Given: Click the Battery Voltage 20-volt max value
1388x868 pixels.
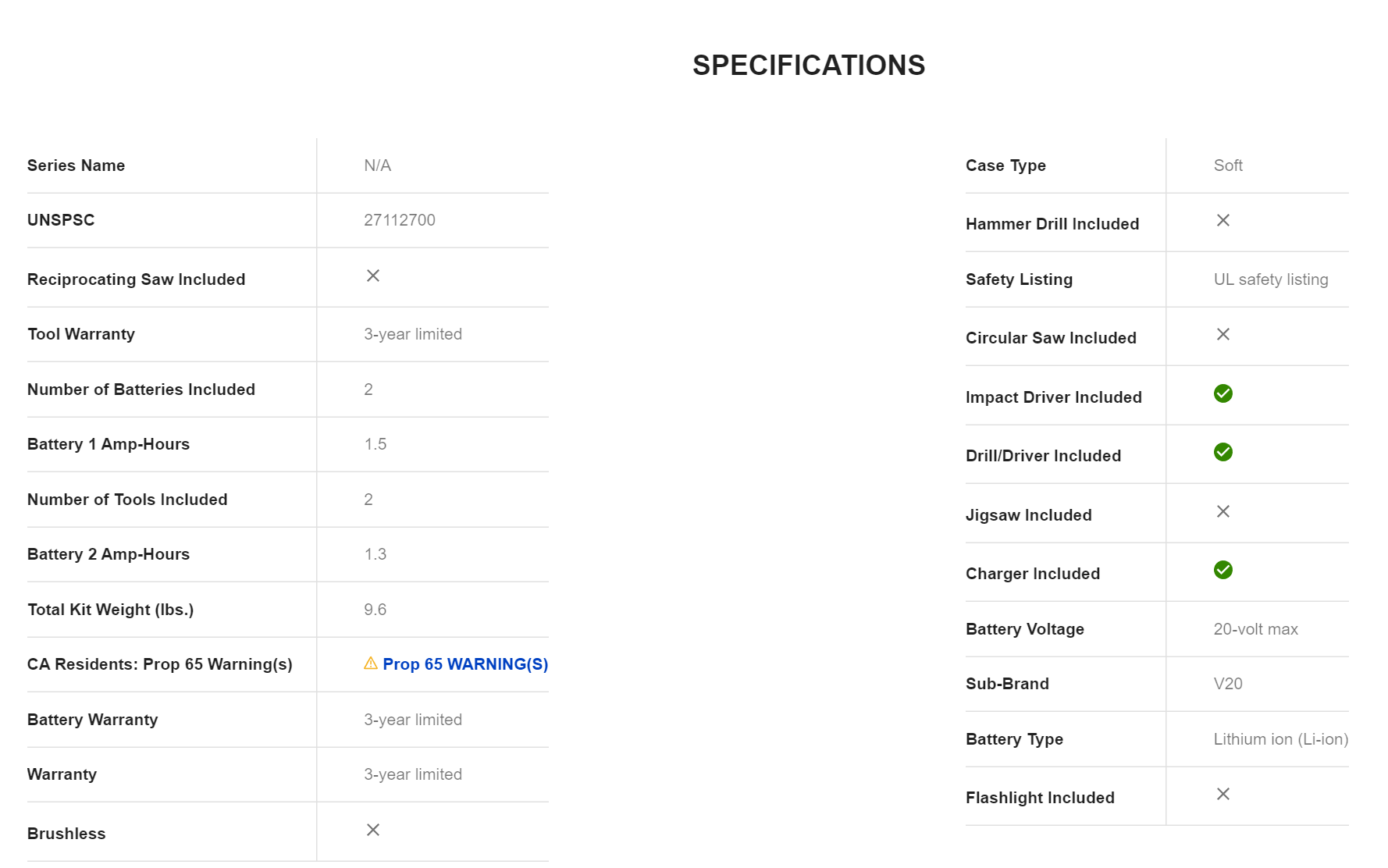Looking at the screenshot, I should [x=1255, y=629].
